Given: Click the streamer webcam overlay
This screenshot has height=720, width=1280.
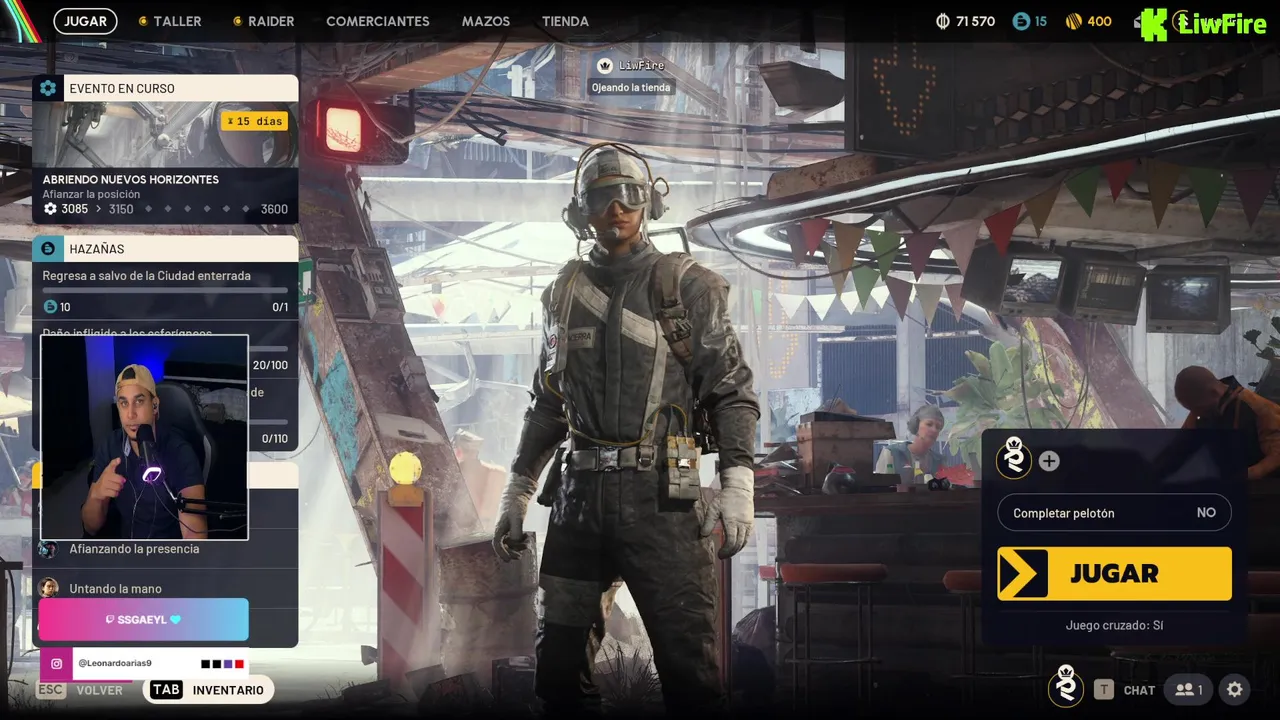Looking at the screenshot, I should [144, 438].
